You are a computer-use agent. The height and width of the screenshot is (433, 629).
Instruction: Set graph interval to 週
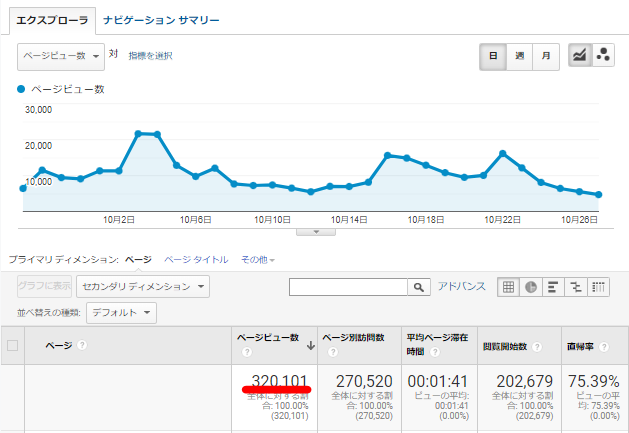point(520,57)
